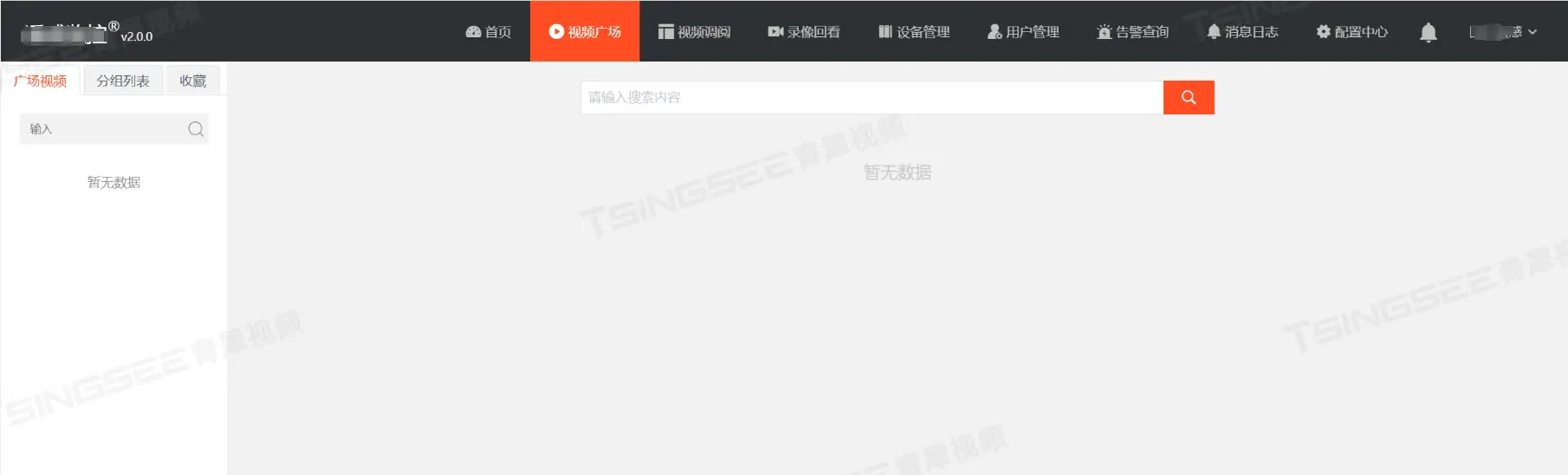The height and width of the screenshot is (475, 1568).
Task: Switch to the 收藏 tab
Action: (192, 81)
